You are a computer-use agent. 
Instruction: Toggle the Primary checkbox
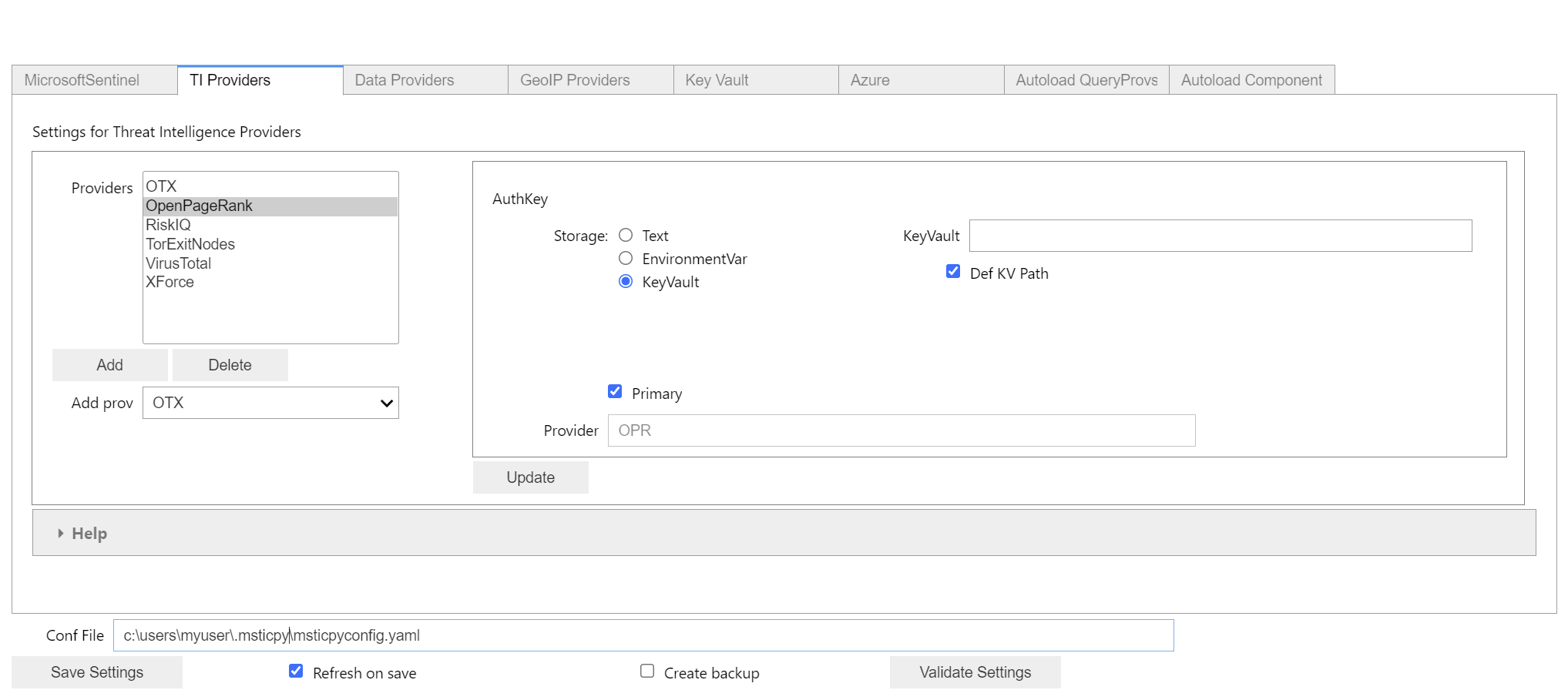coord(615,391)
